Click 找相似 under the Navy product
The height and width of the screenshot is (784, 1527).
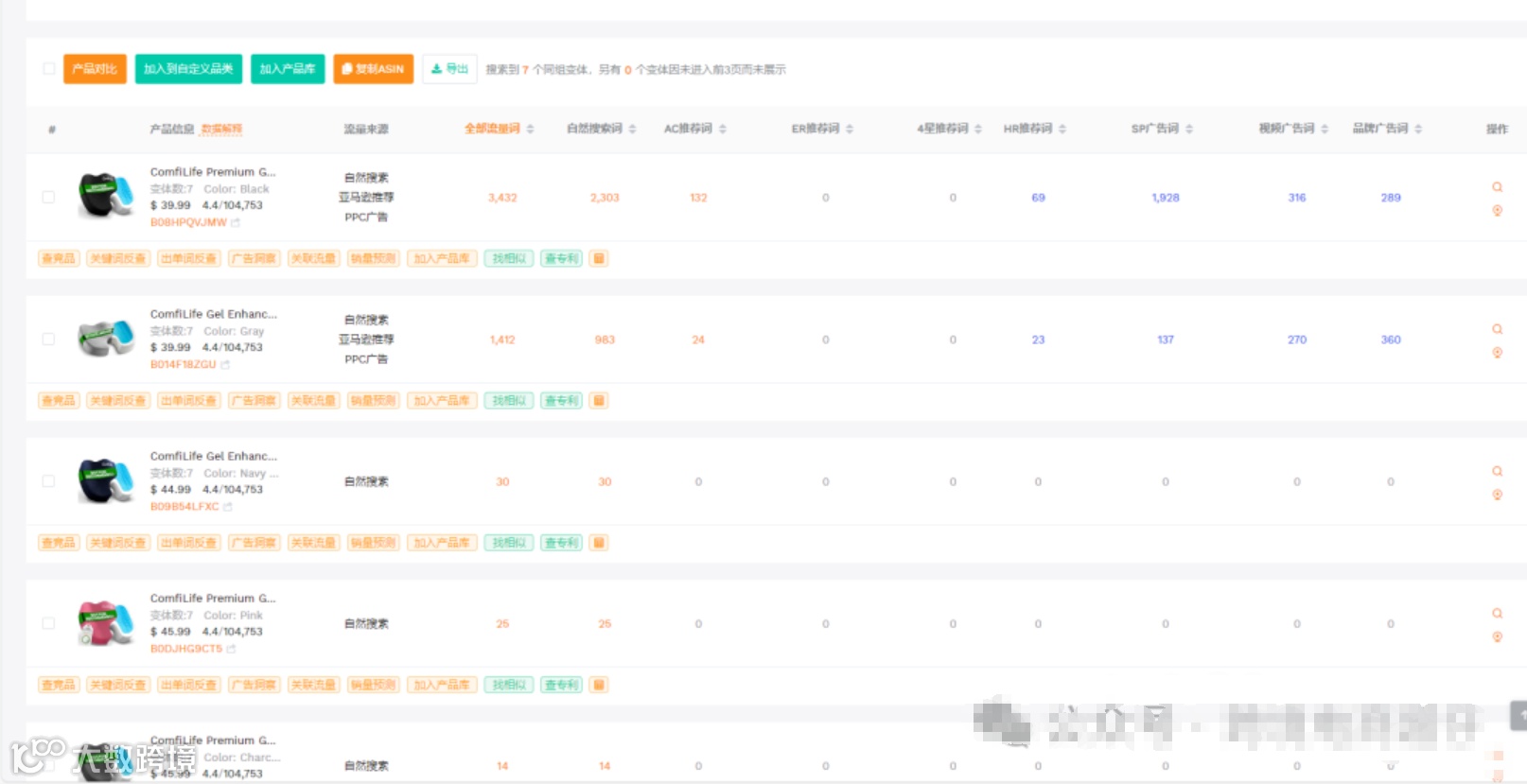click(x=509, y=542)
